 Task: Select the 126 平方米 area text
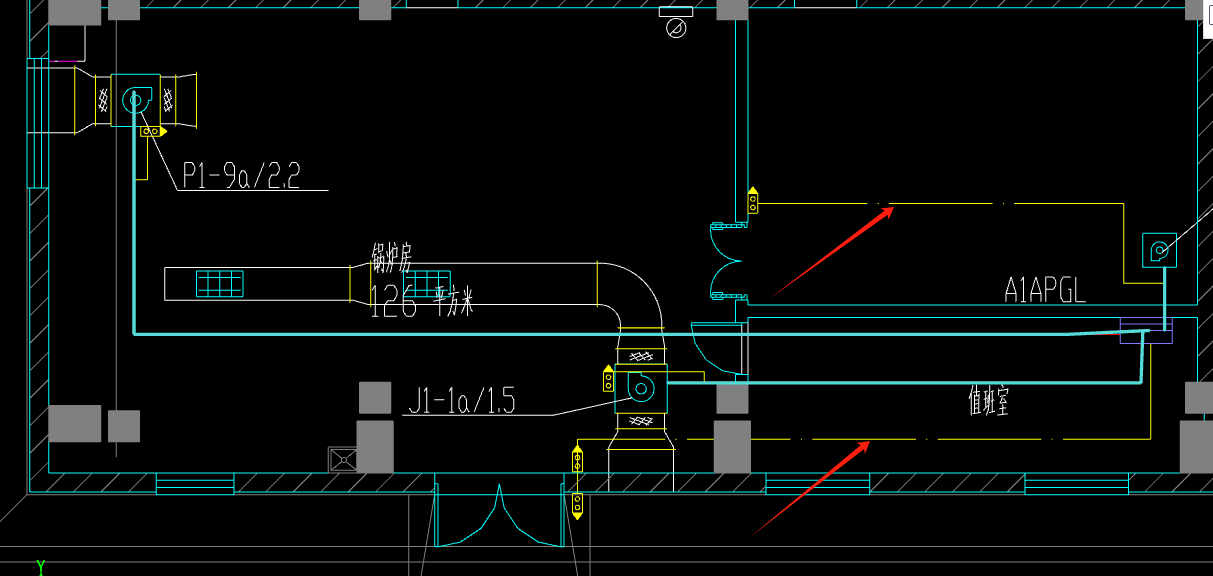421,300
